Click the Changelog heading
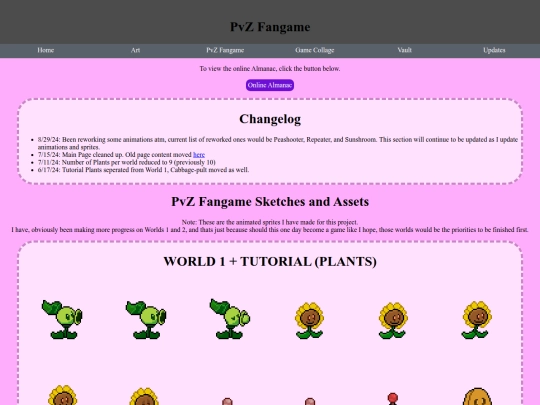The height and width of the screenshot is (405, 540). pos(270,119)
